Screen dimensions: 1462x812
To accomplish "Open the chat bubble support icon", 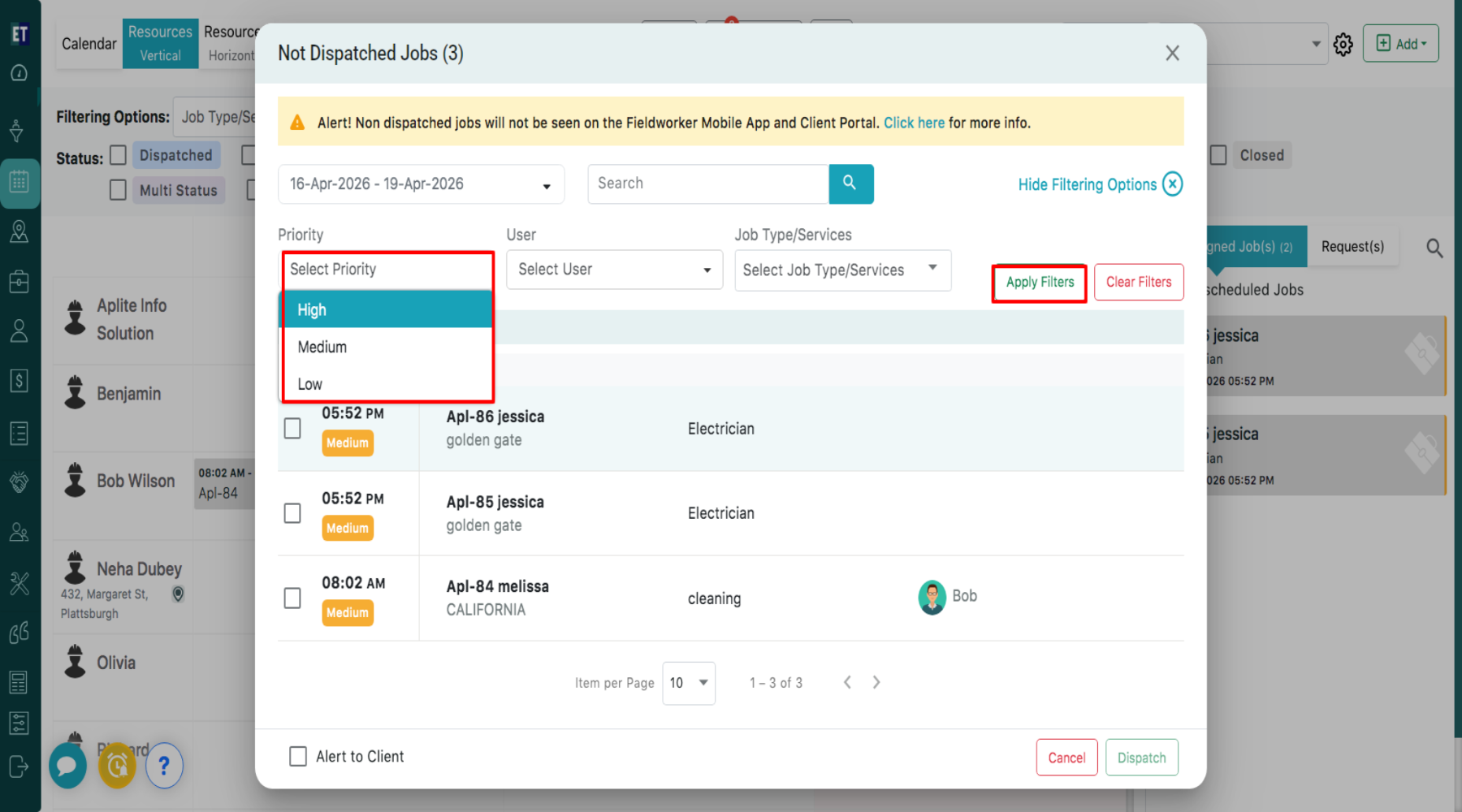I will pos(67,765).
